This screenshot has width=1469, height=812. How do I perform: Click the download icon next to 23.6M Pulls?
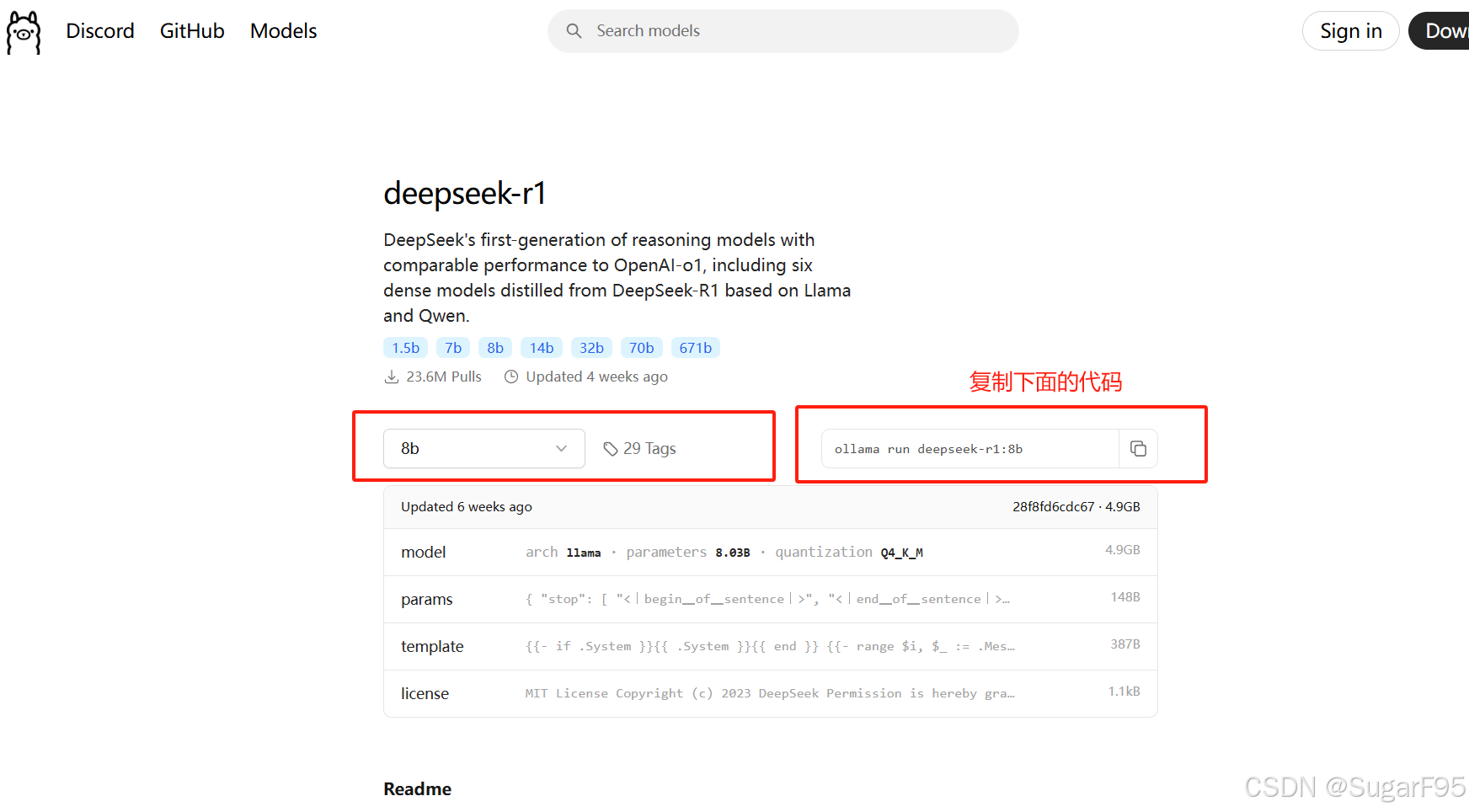point(392,377)
